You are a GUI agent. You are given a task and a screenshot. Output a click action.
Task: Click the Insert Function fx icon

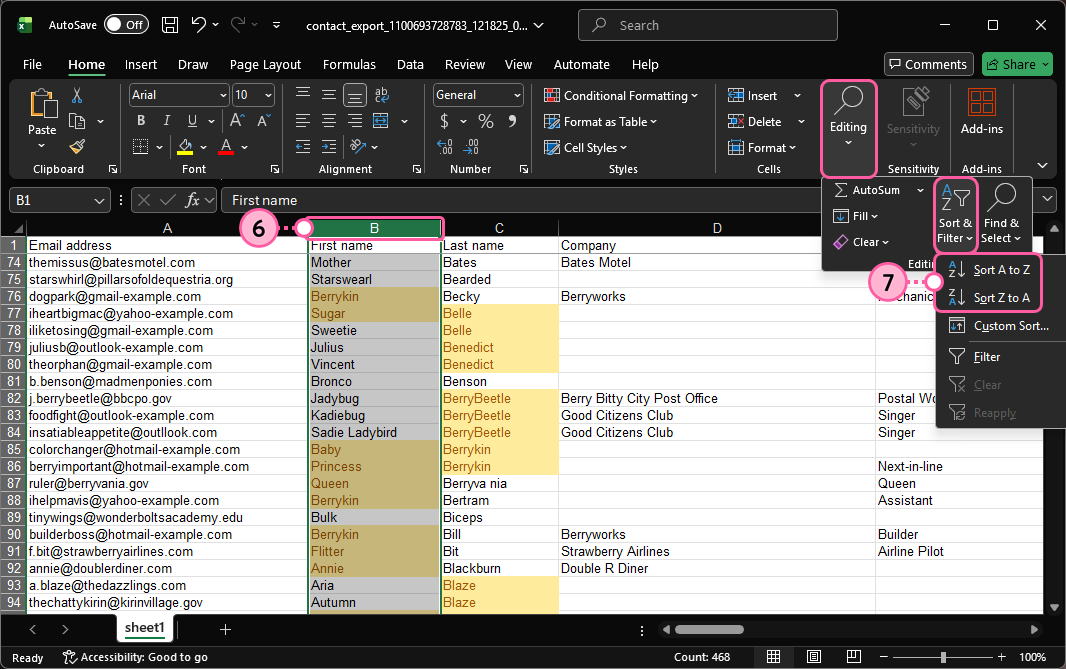194,200
